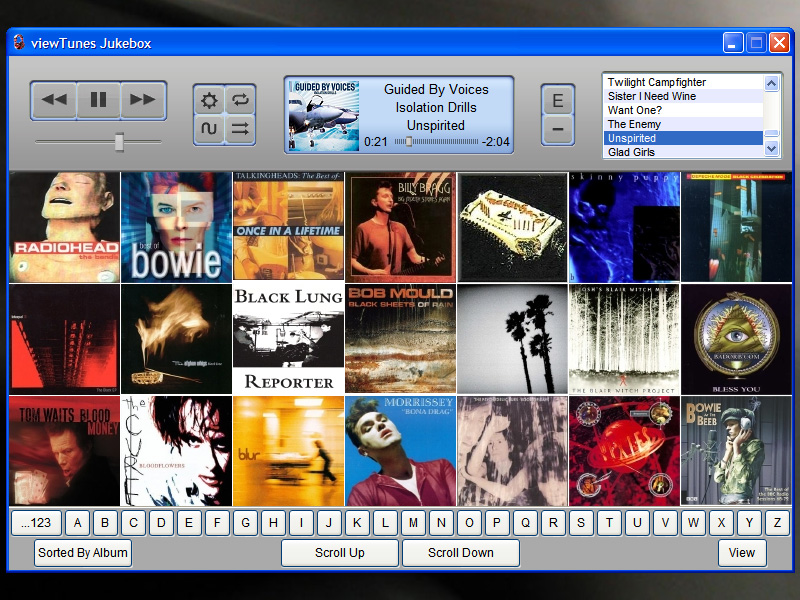Jump to letter P
Image resolution: width=800 pixels, height=600 pixels.
[497, 522]
